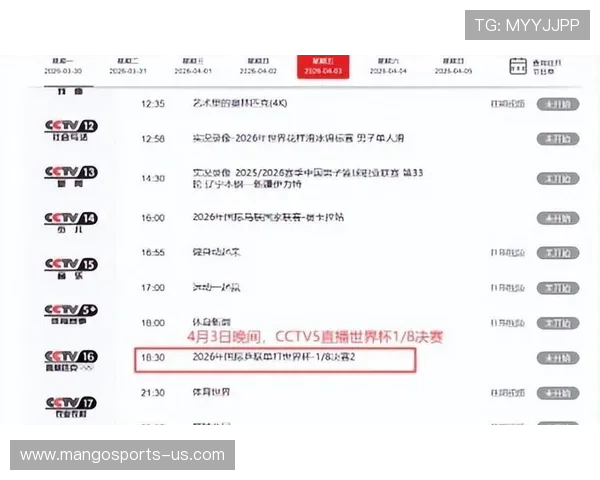
Task: Click the 14:30 time label
Action: tap(153, 178)
